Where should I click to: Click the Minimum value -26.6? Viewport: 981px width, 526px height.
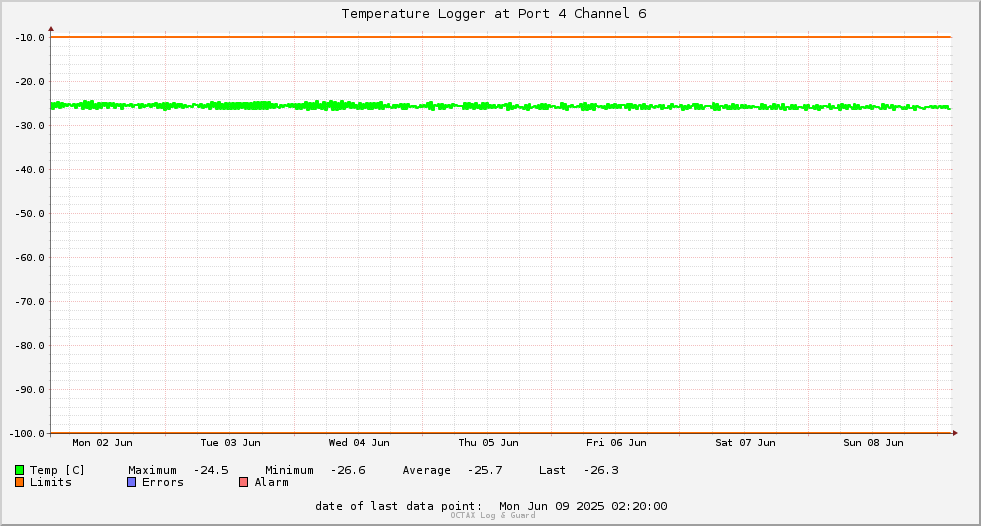(348, 470)
